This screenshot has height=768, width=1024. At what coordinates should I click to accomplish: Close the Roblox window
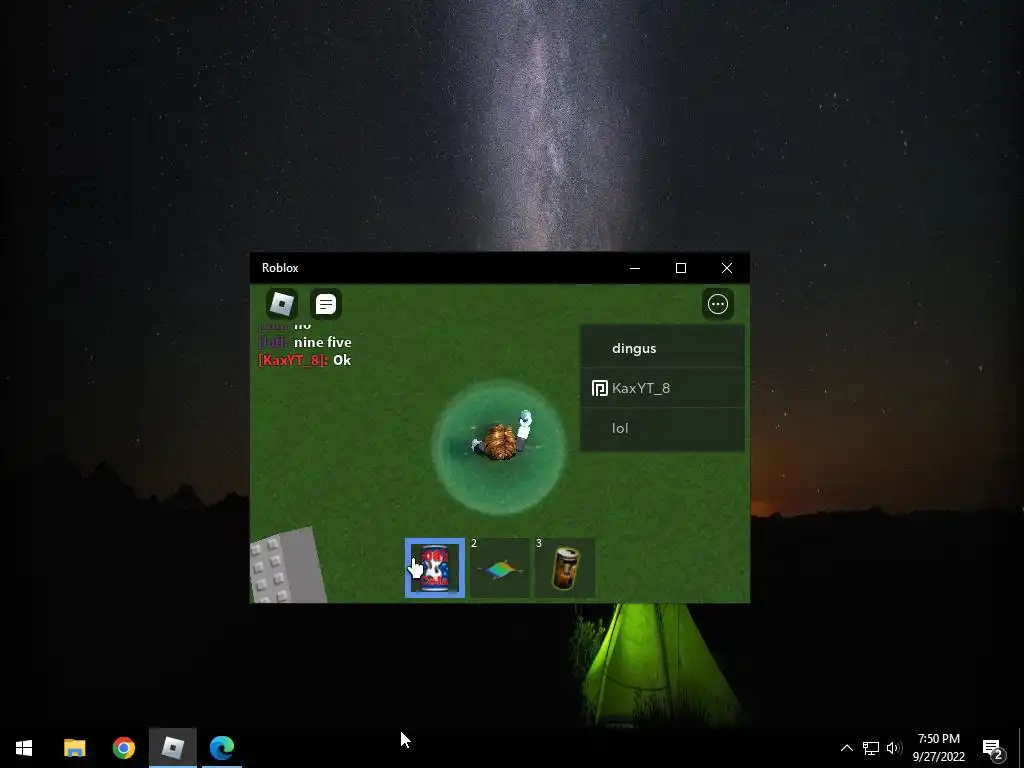coord(727,268)
